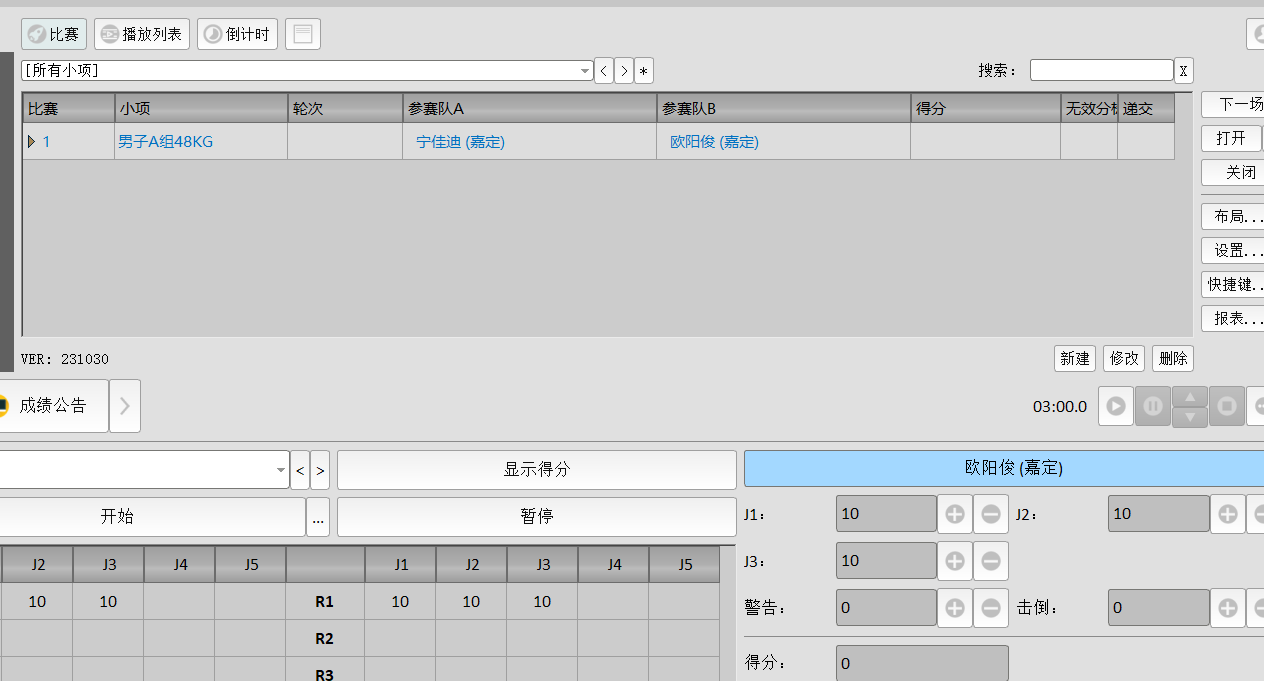
Task: Expand match row 1 details triangle
Action: [x=31, y=141]
